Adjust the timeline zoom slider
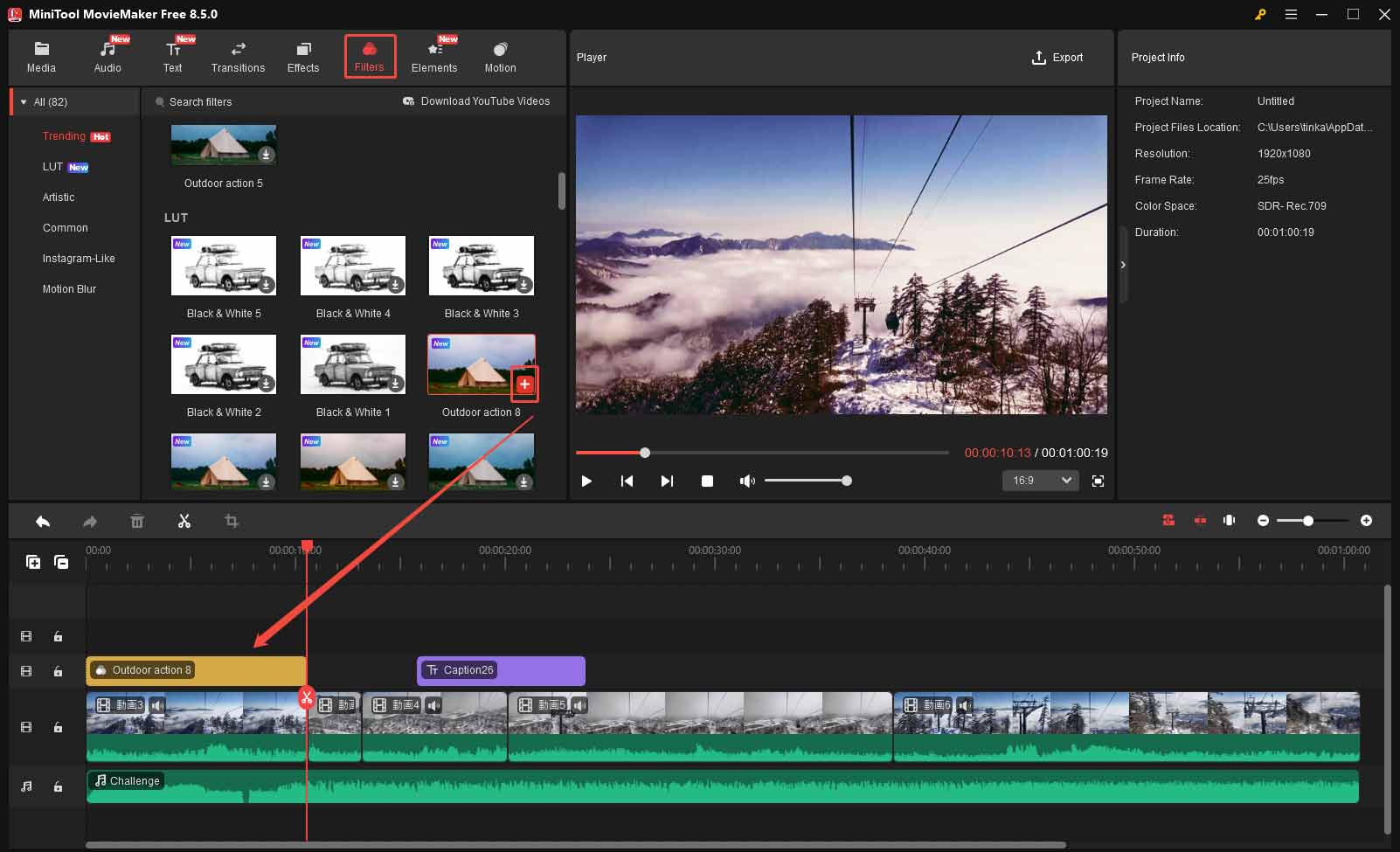This screenshot has height=852, width=1400. click(x=1309, y=520)
